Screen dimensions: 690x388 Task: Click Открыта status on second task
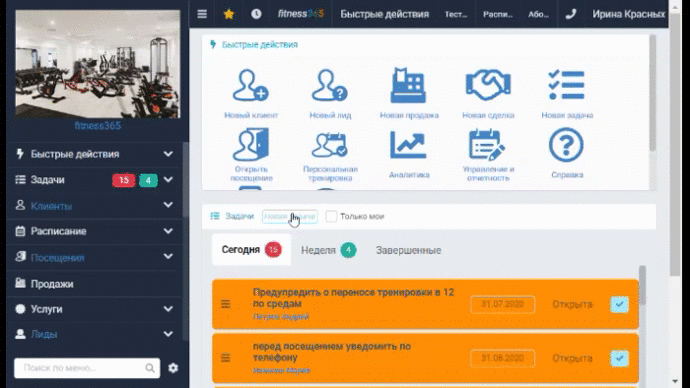572,358
